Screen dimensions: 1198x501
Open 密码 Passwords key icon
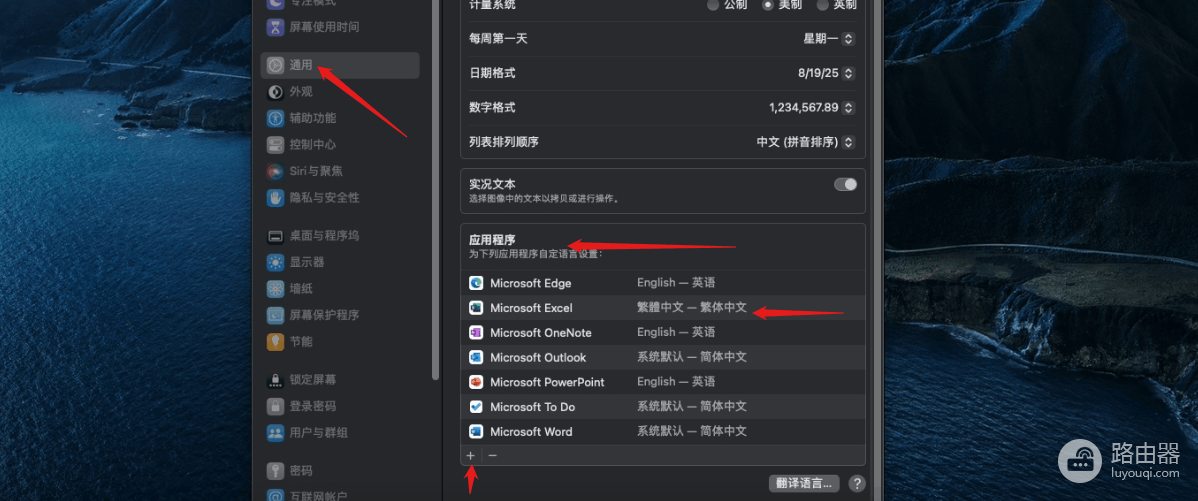(x=275, y=470)
